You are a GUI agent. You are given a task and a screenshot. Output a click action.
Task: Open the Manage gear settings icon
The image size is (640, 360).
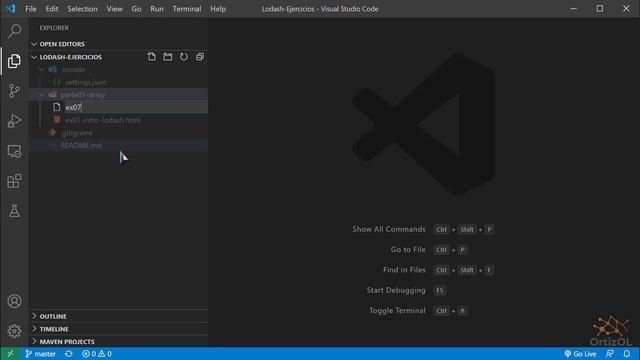coord(14,331)
